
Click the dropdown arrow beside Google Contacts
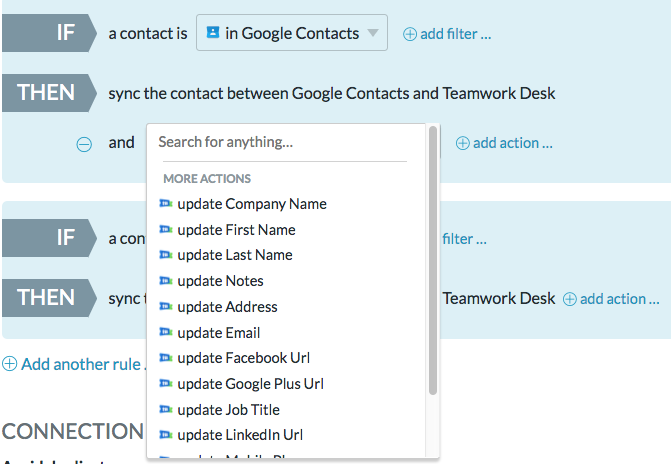point(373,33)
